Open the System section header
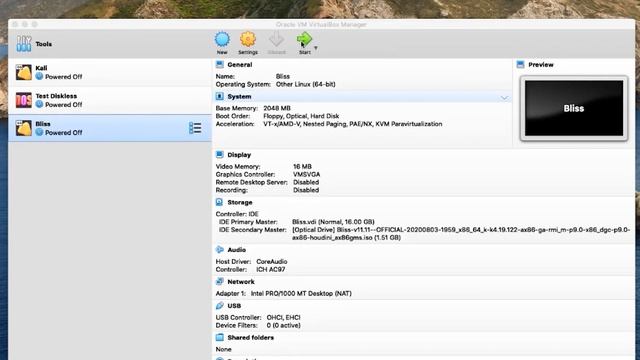Image resolution: width=640 pixels, height=360 pixels. pos(239,97)
